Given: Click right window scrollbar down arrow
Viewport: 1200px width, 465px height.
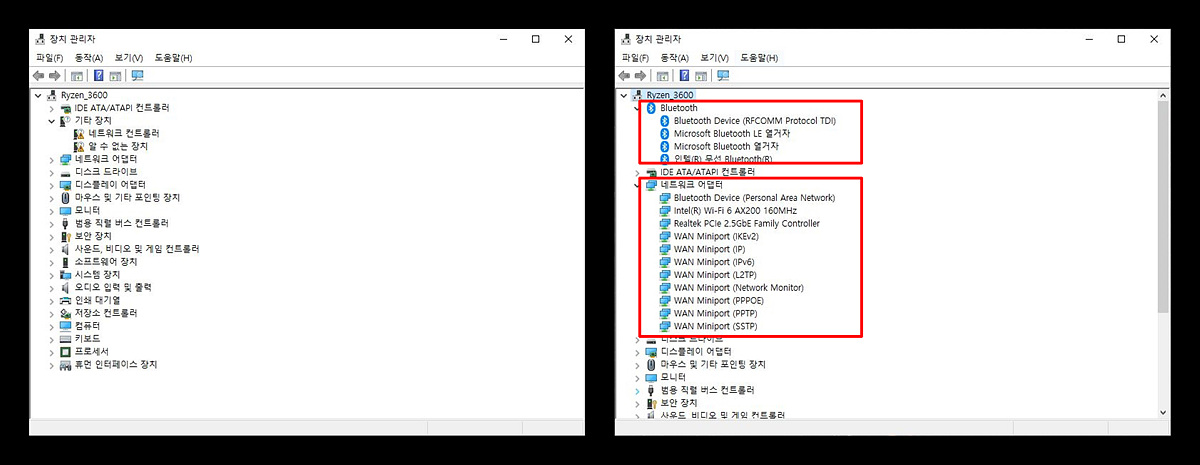Looking at the screenshot, I should pos(1162,411).
